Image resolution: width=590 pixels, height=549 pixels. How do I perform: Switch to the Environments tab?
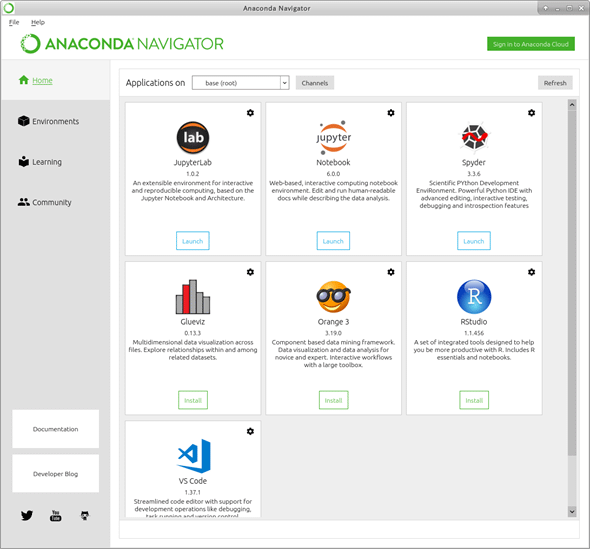tap(55, 121)
